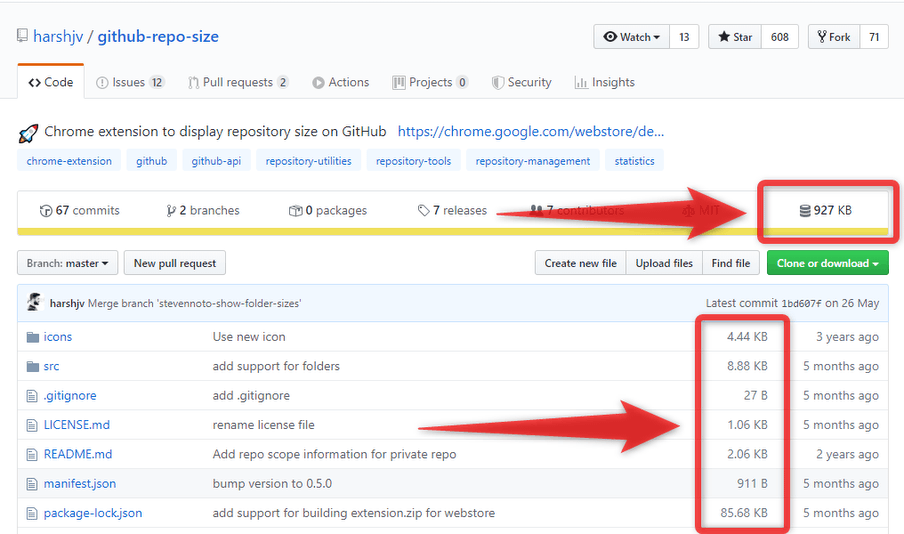Click the New pull request button

(175, 263)
